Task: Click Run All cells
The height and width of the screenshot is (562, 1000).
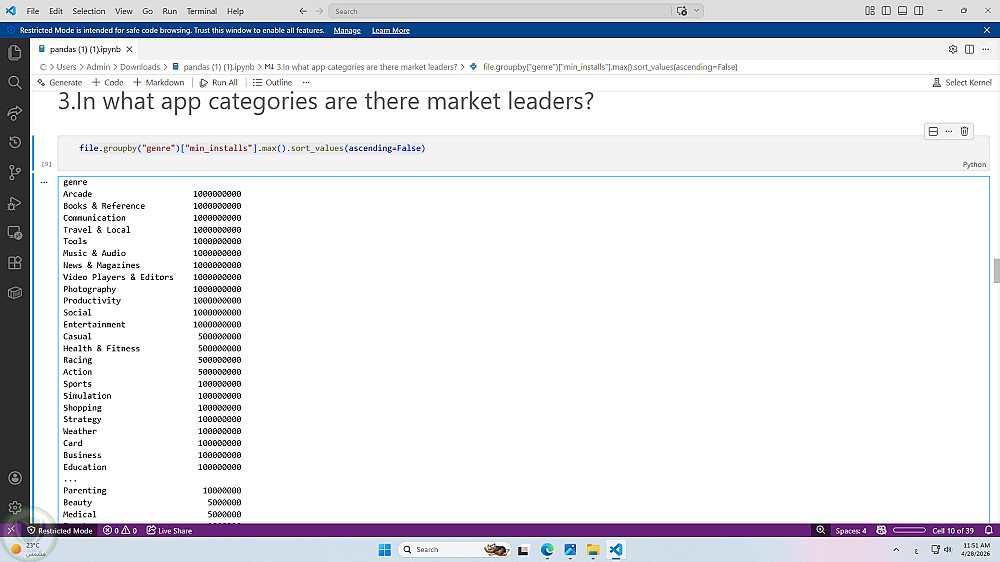Action: pyautogui.click(x=219, y=82)
